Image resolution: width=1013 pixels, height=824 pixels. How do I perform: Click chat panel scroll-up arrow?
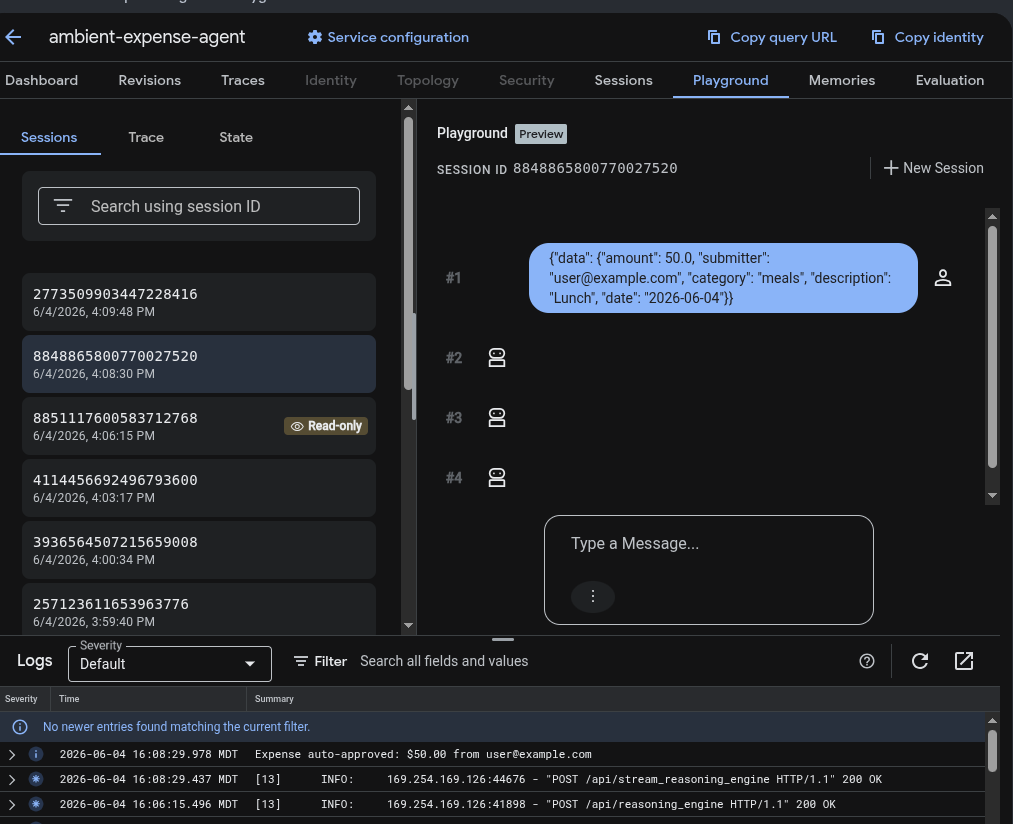coord(992,217)
